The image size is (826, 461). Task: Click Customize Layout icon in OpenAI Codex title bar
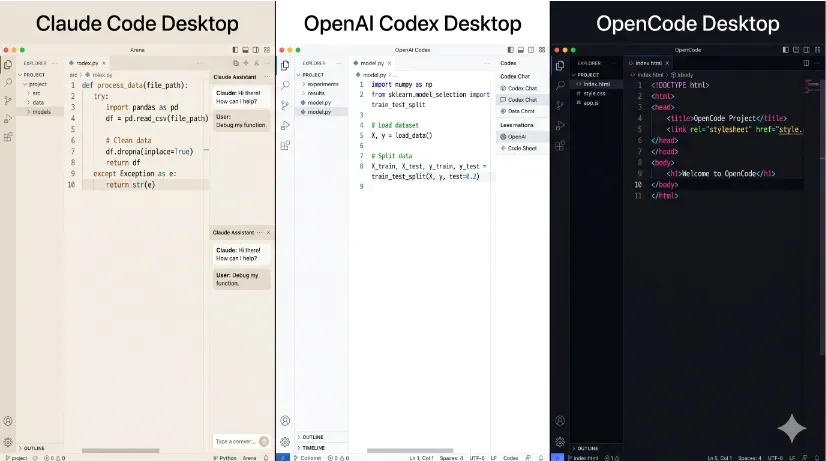[542, 50]
